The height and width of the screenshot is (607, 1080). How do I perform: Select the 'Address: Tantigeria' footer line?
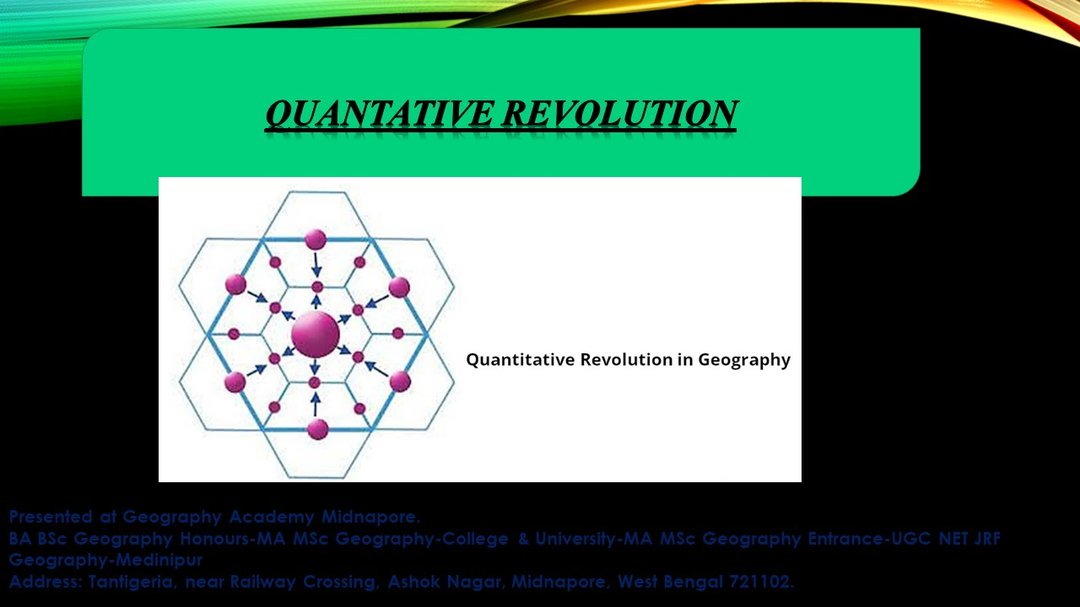(401, 581)
